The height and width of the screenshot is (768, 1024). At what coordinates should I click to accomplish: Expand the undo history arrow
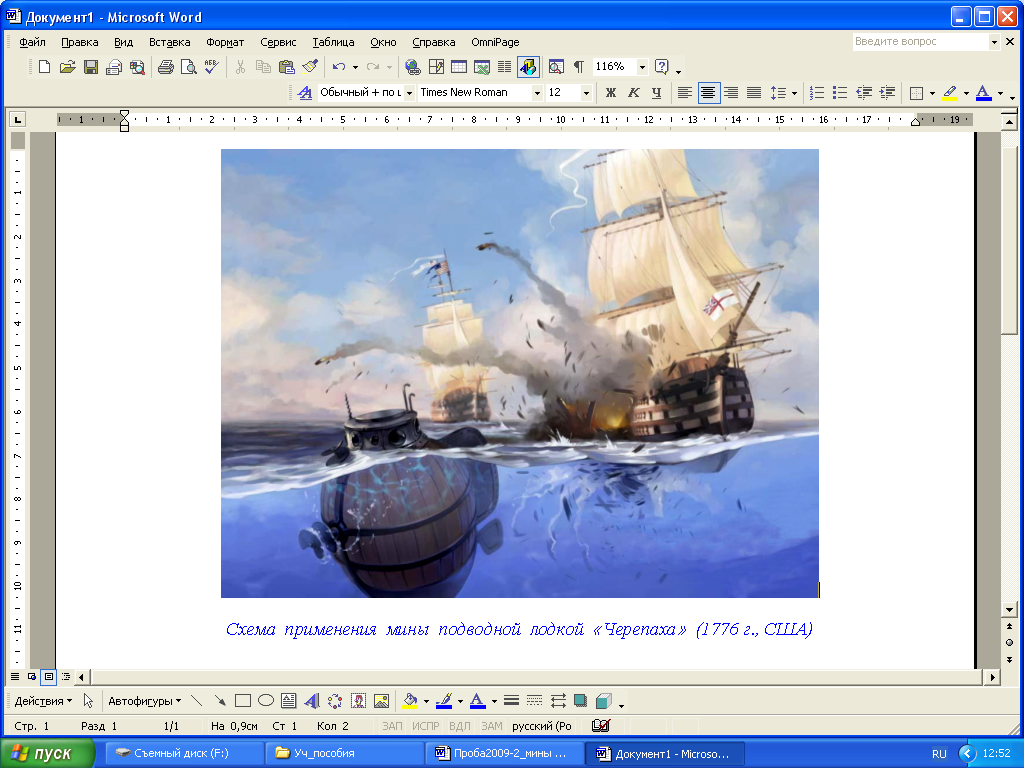tap(355, 67)
